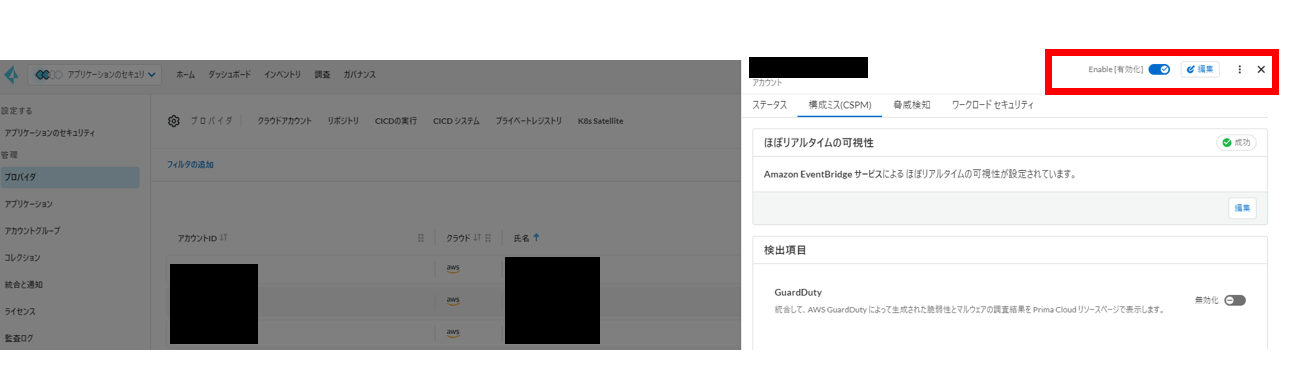1293x370 pixels.
Task: Select アプリケーション in the sidebar
Action: coord(29,204)
